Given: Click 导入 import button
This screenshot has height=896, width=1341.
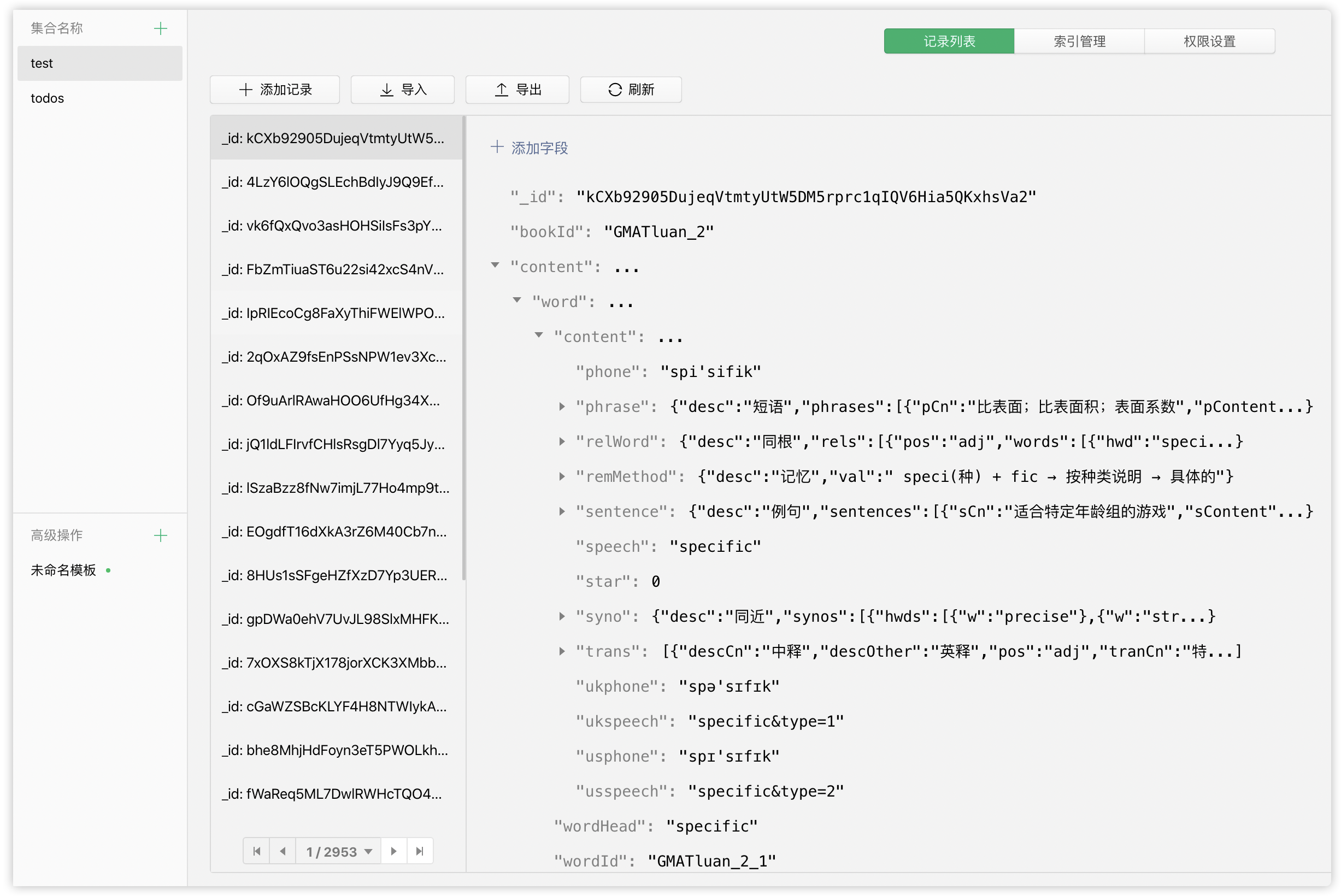Looking at the screenshot, I should tap(403, 90).
